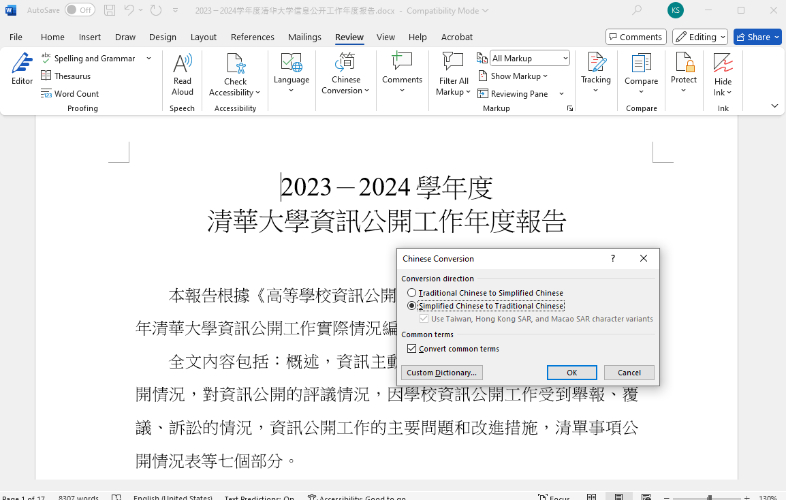Adjust the zoom slider
The image size is (786, 500).
pyautogui.click(x=709, y=497)
